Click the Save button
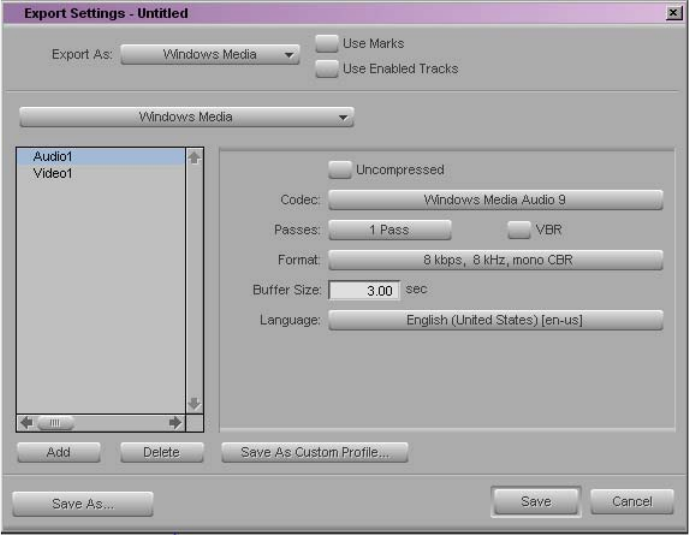Screen dimensions: 689x535 tap(536, 502)
